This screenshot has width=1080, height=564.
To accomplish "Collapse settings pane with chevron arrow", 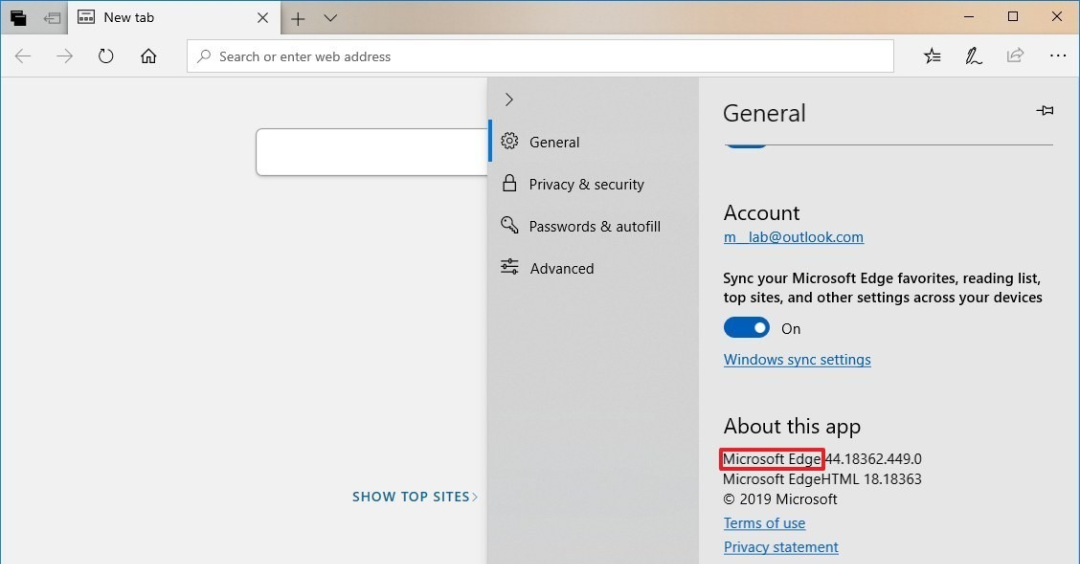I will point(509,100).
